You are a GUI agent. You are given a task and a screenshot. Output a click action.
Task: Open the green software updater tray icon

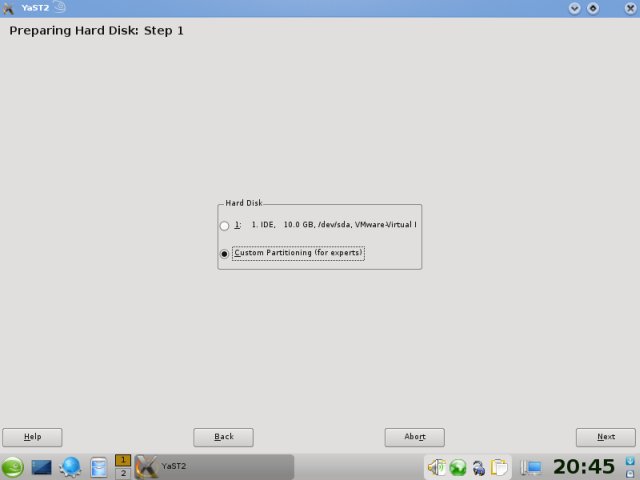pos(458,467)
